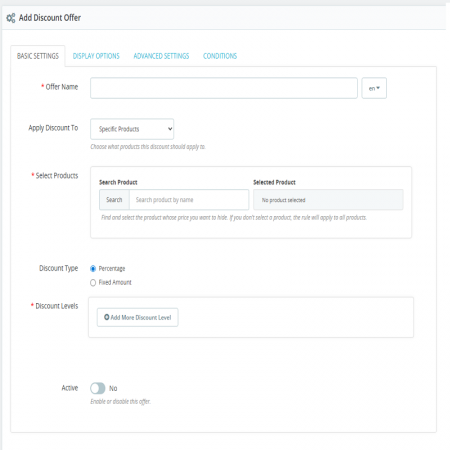The width and height of the screenshot is (450, 450).
Task: Open the Advanced Settings tab
Action: 161,56
